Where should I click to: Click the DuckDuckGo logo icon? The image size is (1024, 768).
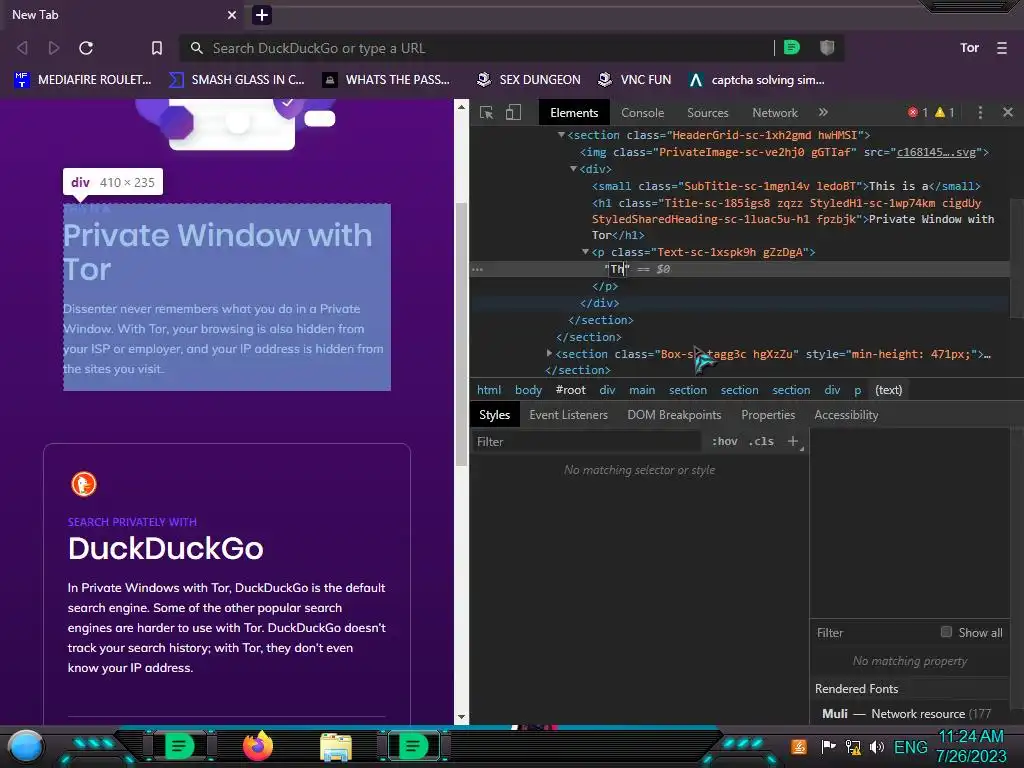pyautogui.click(x=84, y=484)
